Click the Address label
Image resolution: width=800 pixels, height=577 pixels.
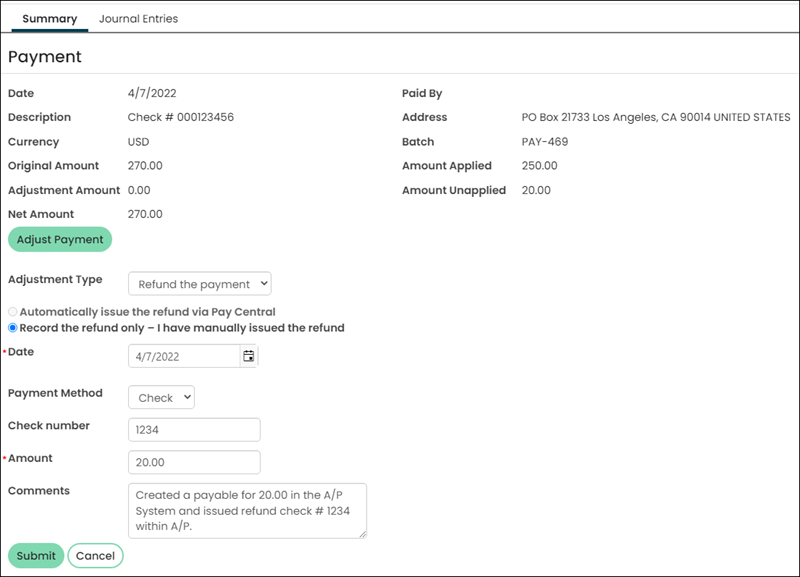pyautogui.click(x=424, y=117)
